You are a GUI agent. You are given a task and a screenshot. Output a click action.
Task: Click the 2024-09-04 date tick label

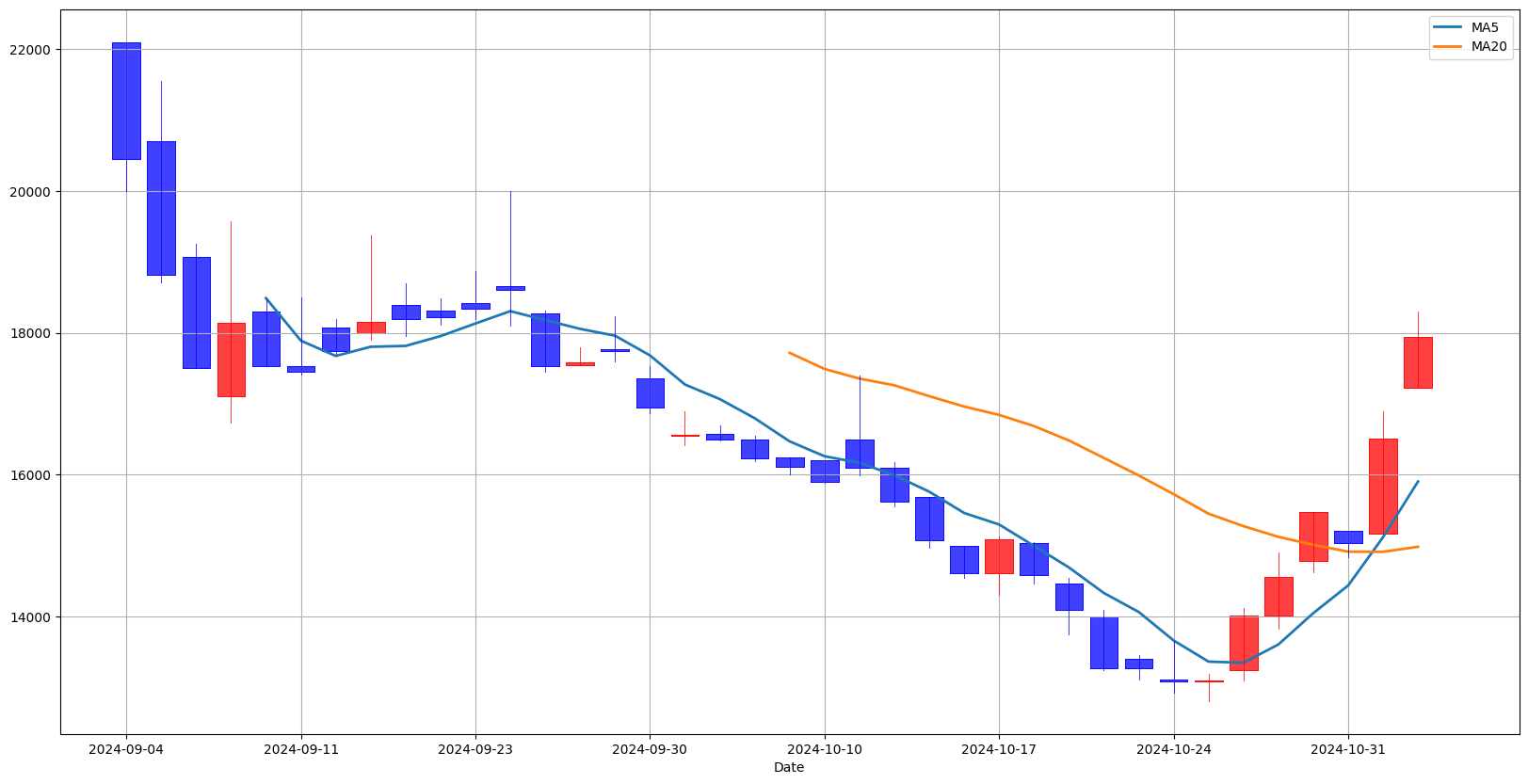point(126,749)
